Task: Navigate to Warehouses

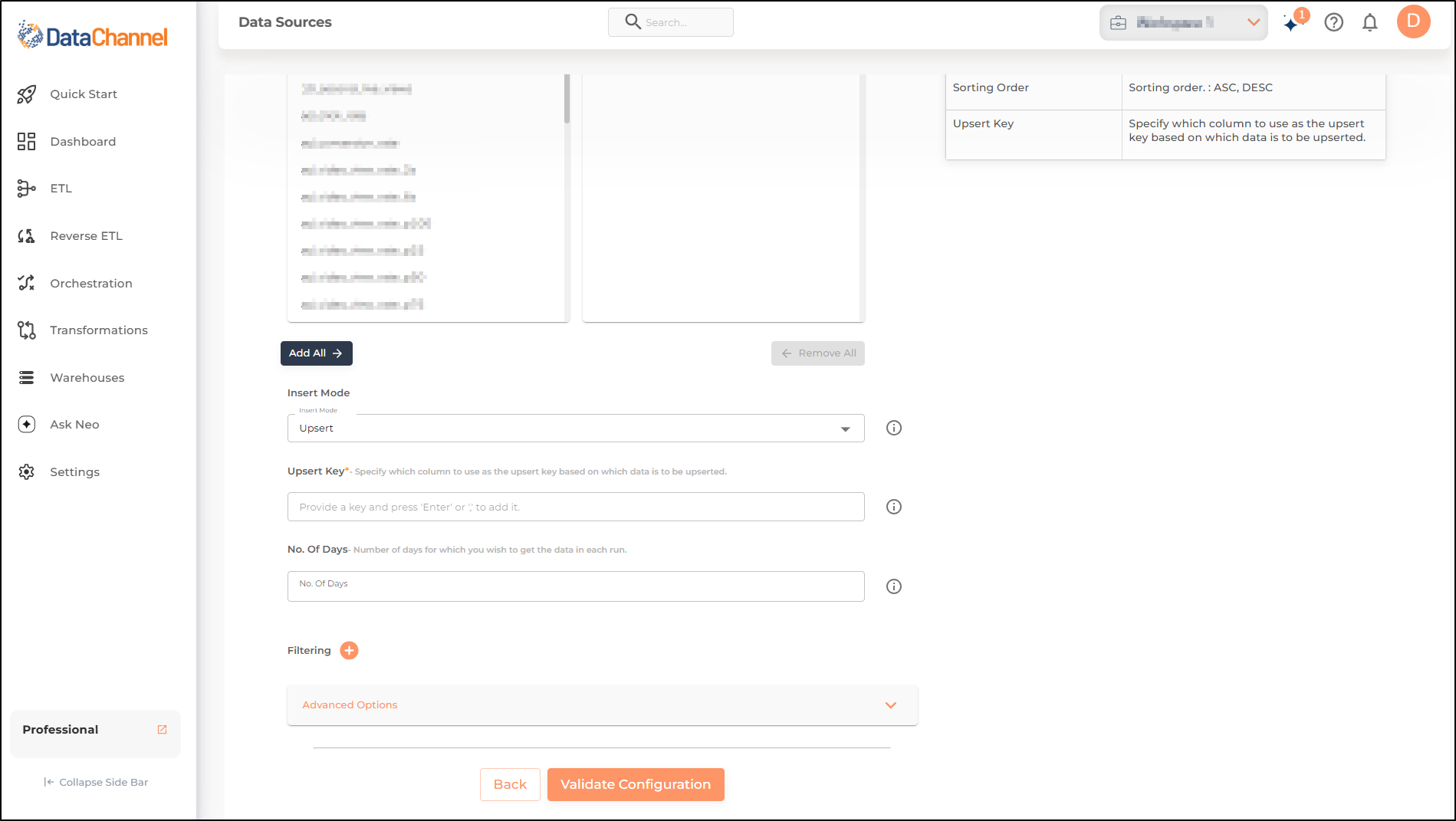Action: point(87,378)
